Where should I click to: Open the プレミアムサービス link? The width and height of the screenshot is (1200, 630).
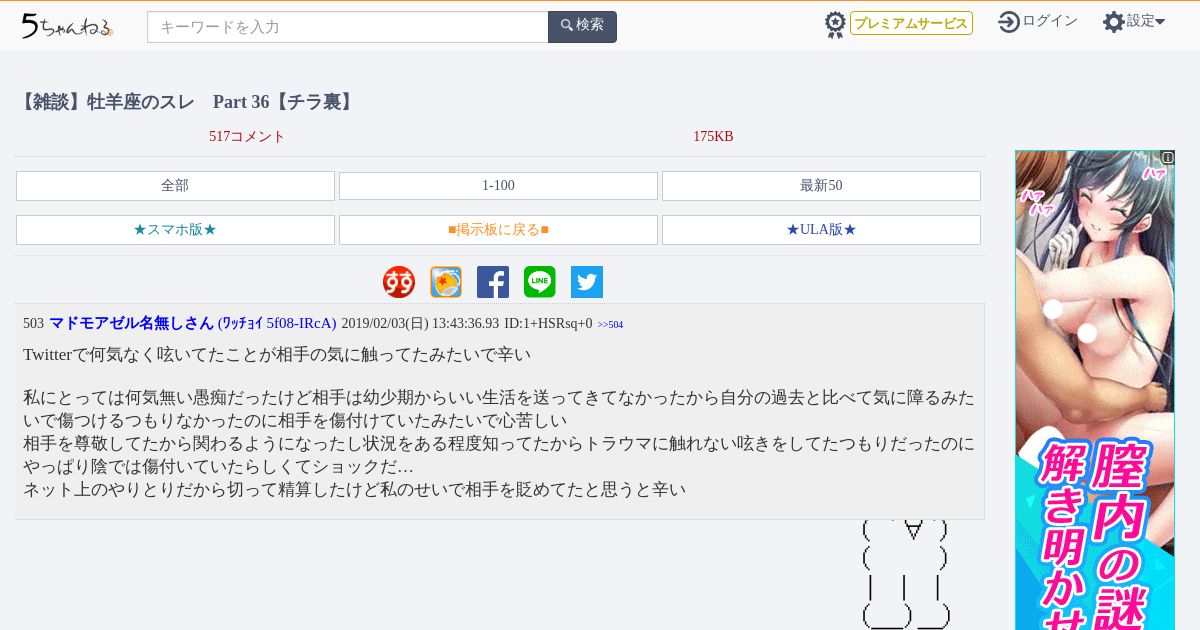pyautogui.click(x=911, y=23)
